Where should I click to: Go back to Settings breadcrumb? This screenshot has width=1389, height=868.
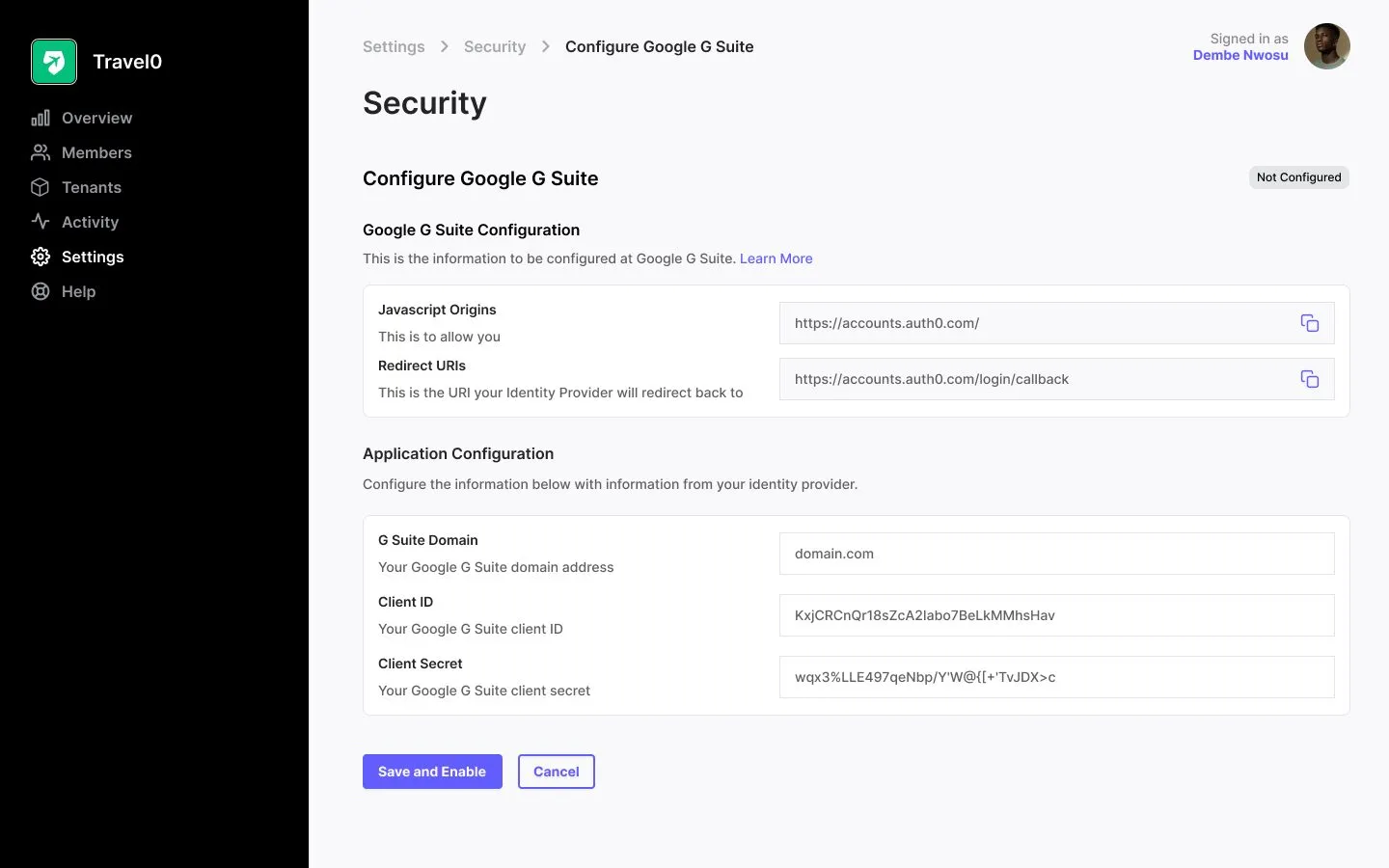point(394,46)
